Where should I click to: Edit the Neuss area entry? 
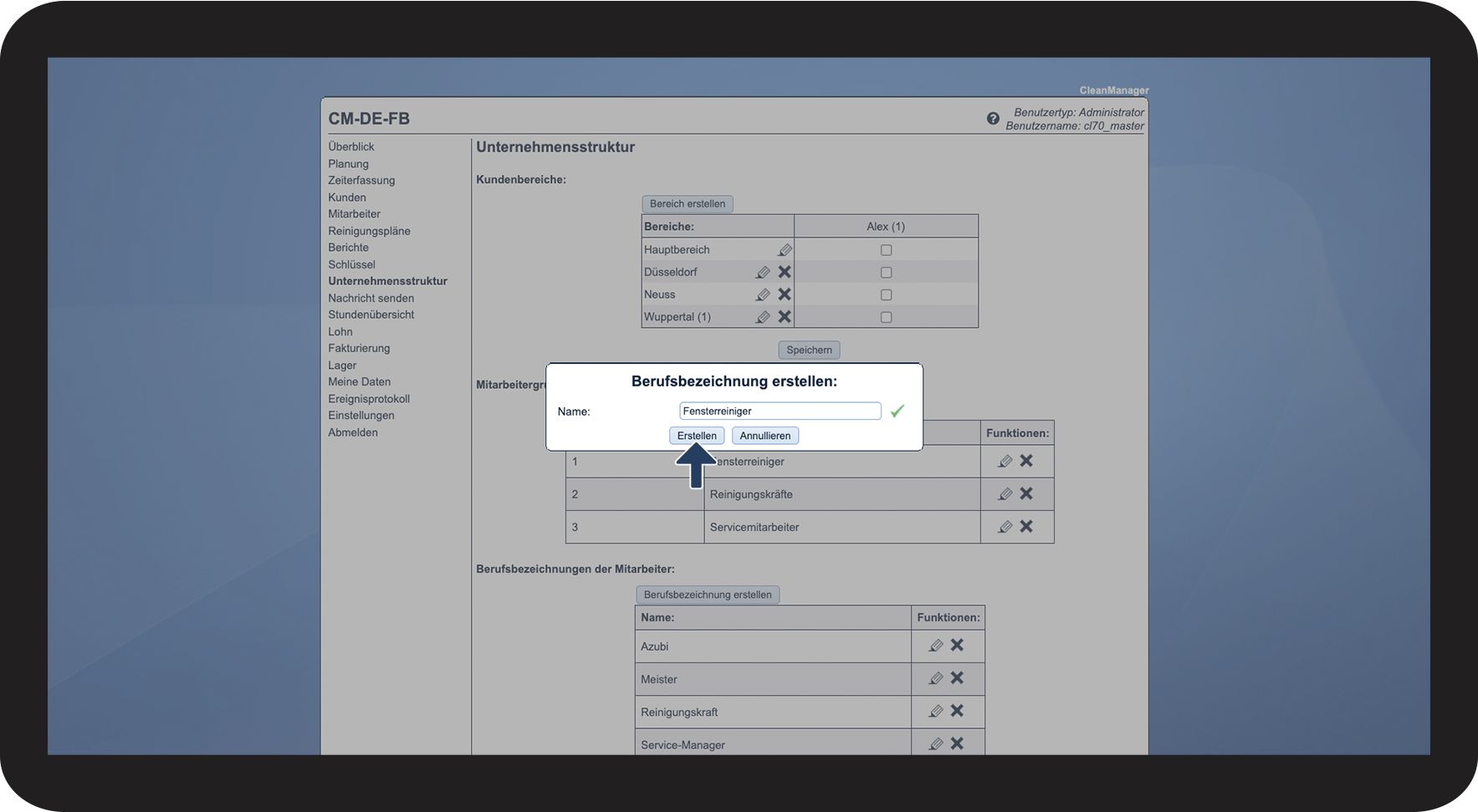[x=762, y=294]
